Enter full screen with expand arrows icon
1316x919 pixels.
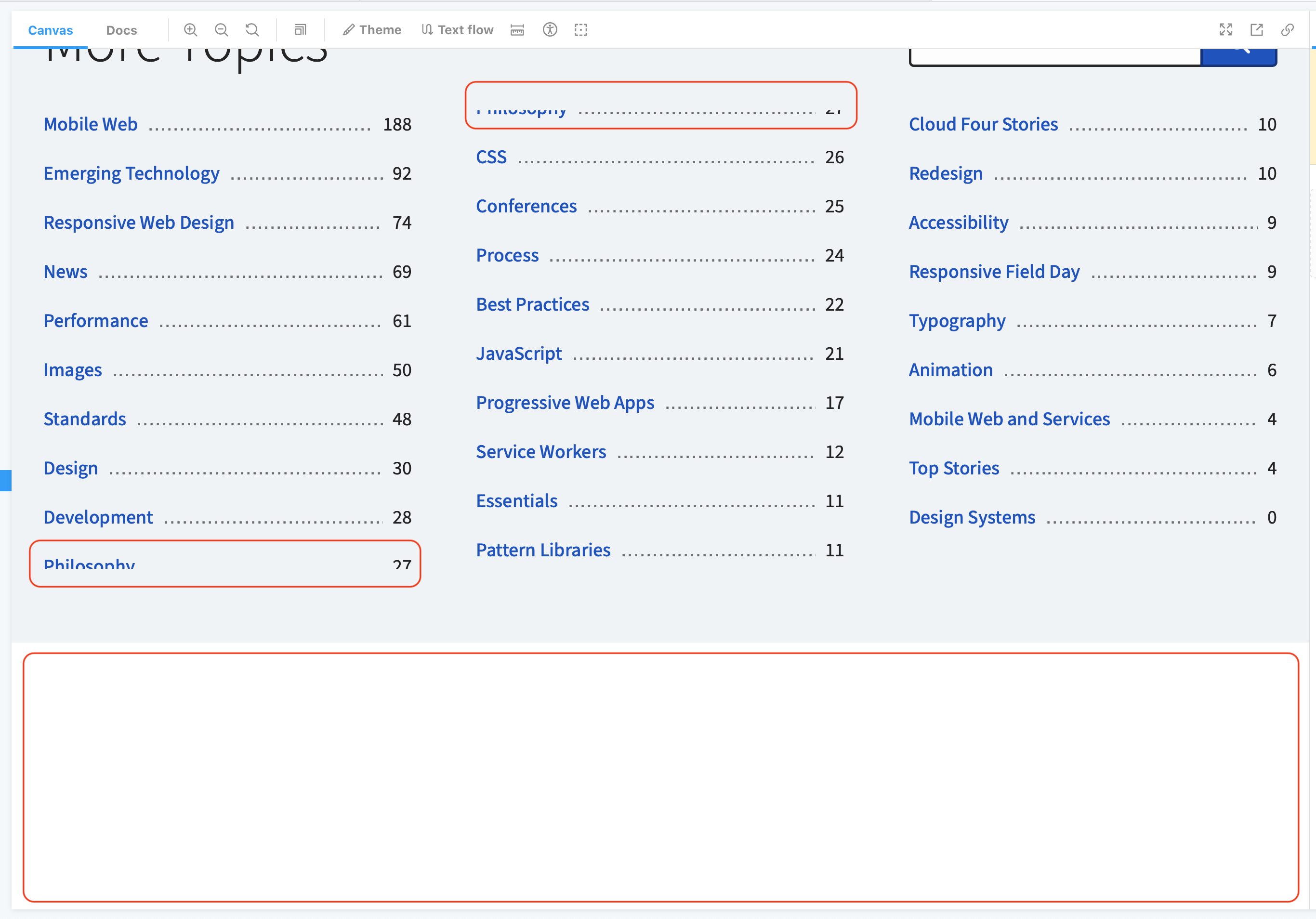click(1225, 30)
